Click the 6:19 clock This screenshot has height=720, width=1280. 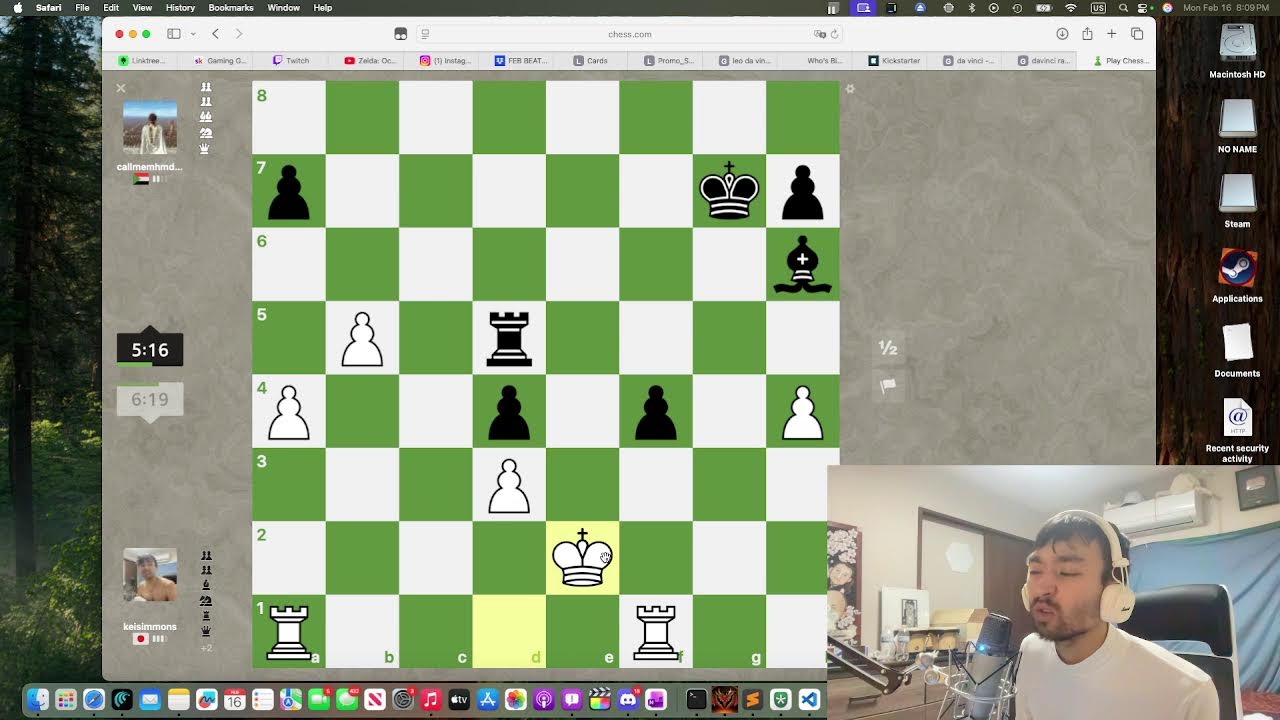click(150, 400)
